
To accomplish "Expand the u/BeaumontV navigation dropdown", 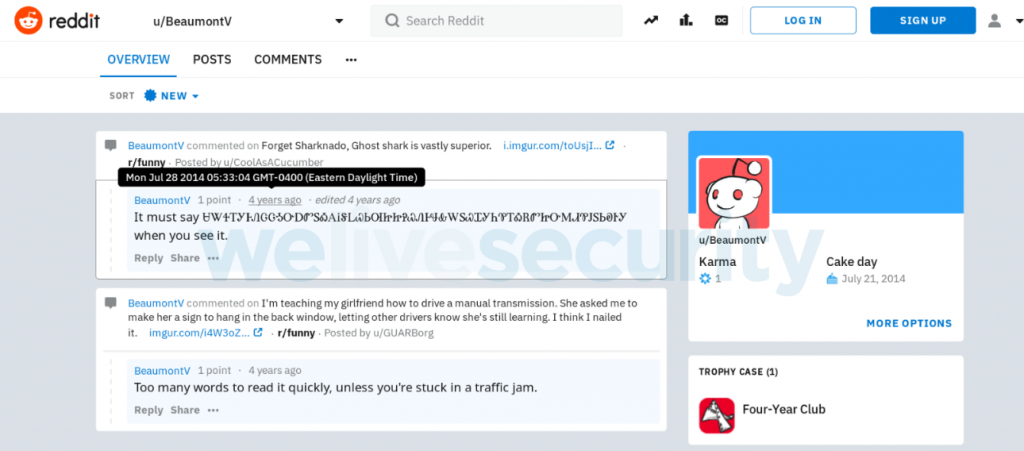I will point(339,22).
